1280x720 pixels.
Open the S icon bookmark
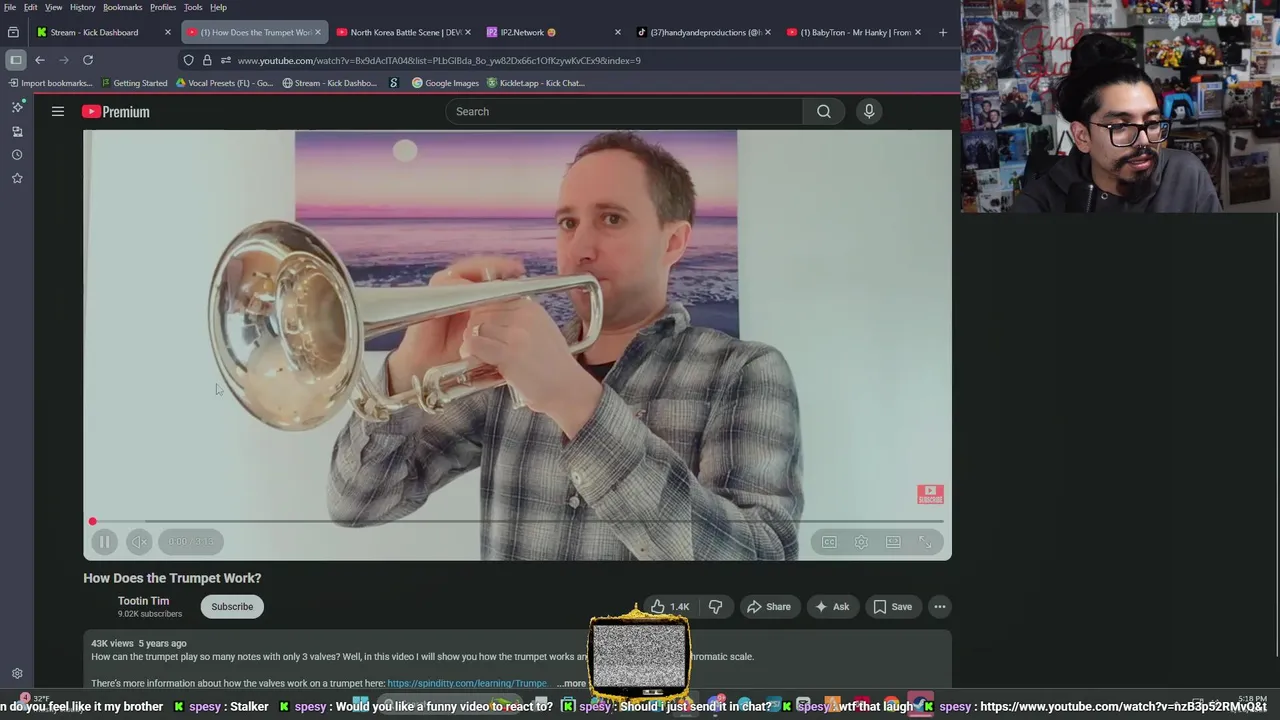coord(394,83)
